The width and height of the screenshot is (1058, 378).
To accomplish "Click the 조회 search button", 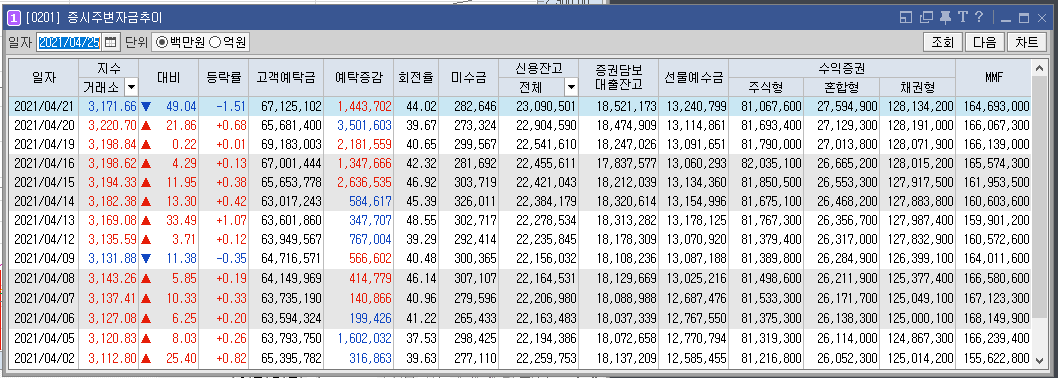I will [943, 43].
